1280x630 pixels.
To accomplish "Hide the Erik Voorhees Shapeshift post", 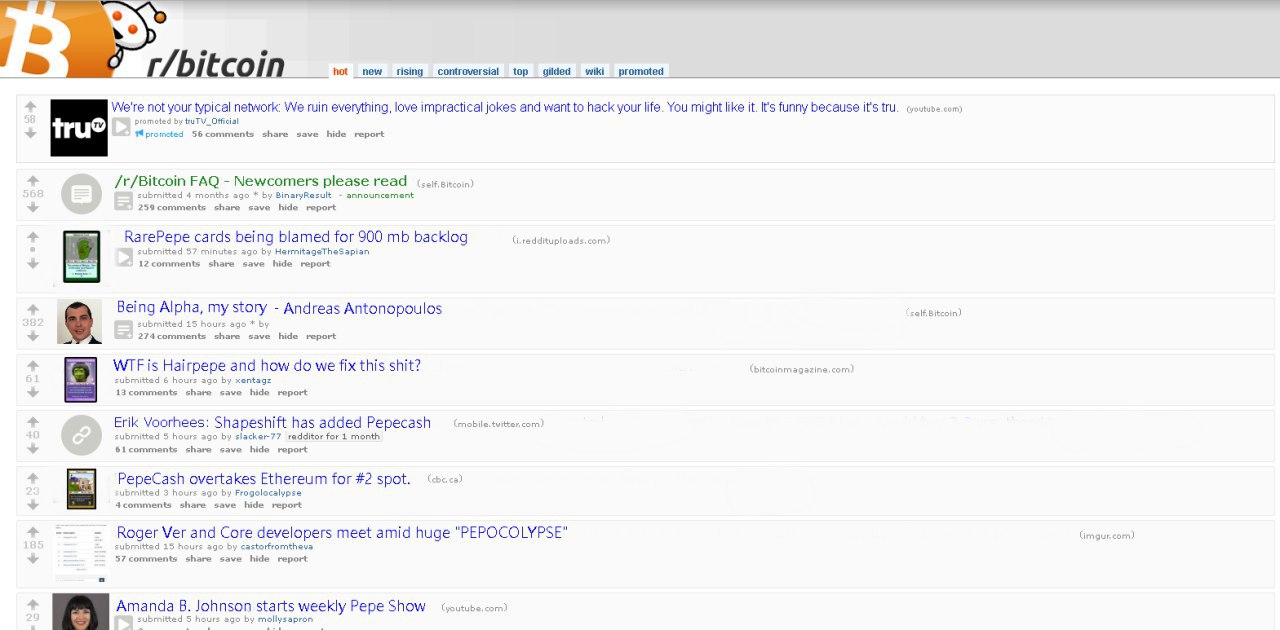I will point(259,450).
